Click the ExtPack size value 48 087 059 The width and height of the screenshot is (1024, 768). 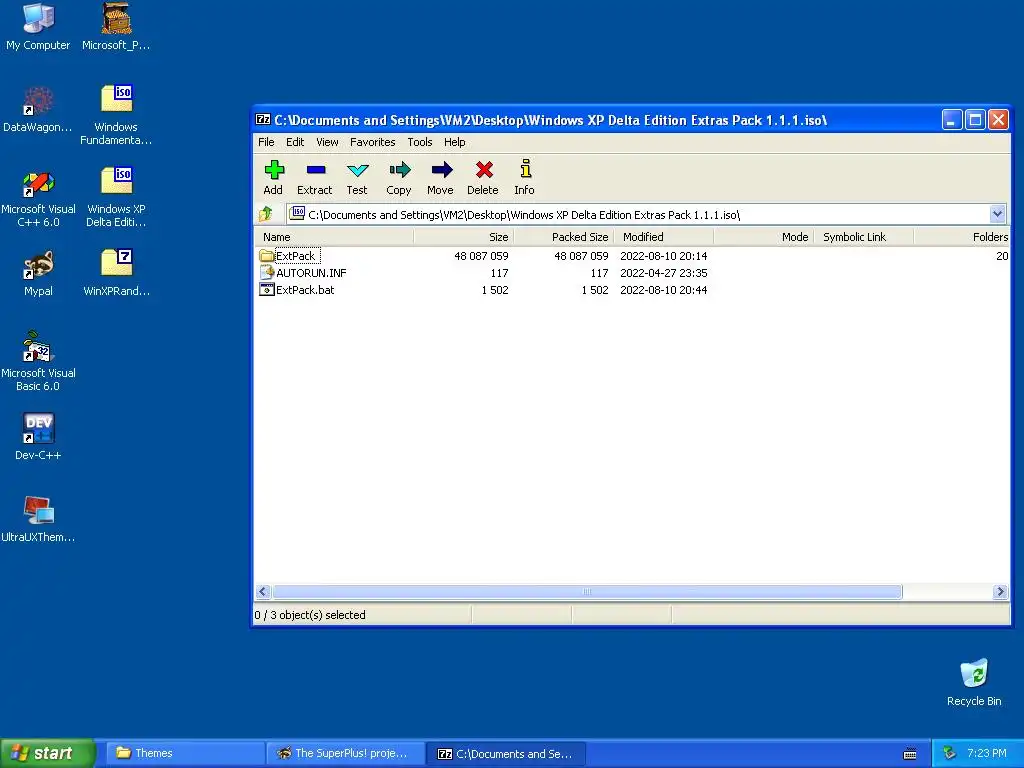481,256
